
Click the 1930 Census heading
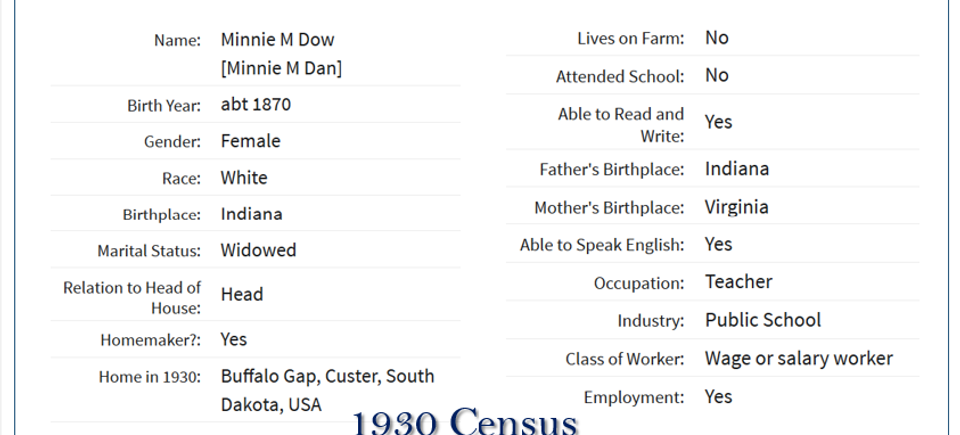465,422
